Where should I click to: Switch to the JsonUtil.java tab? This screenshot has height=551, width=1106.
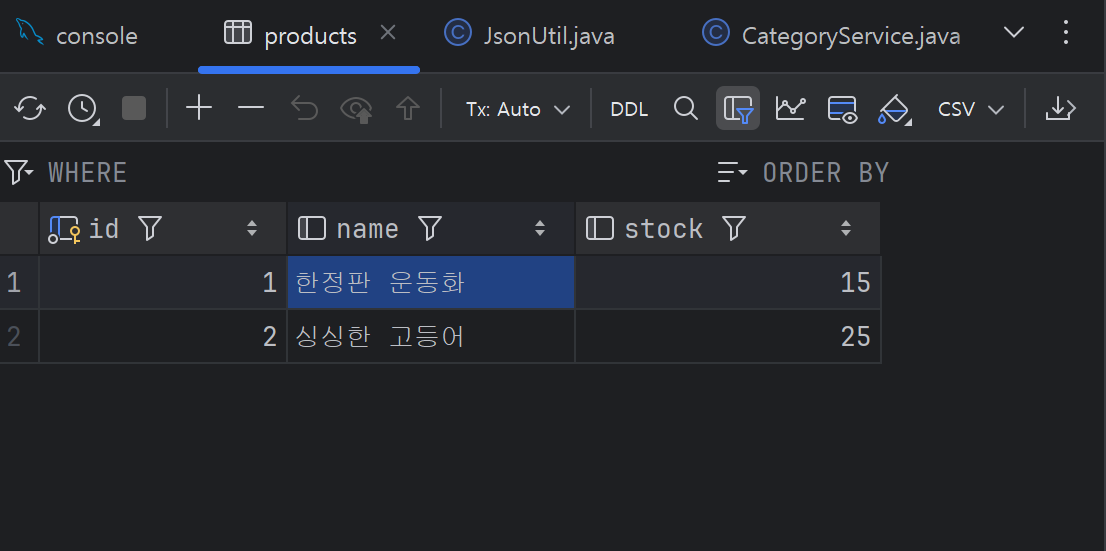click(x=530, y=35)
